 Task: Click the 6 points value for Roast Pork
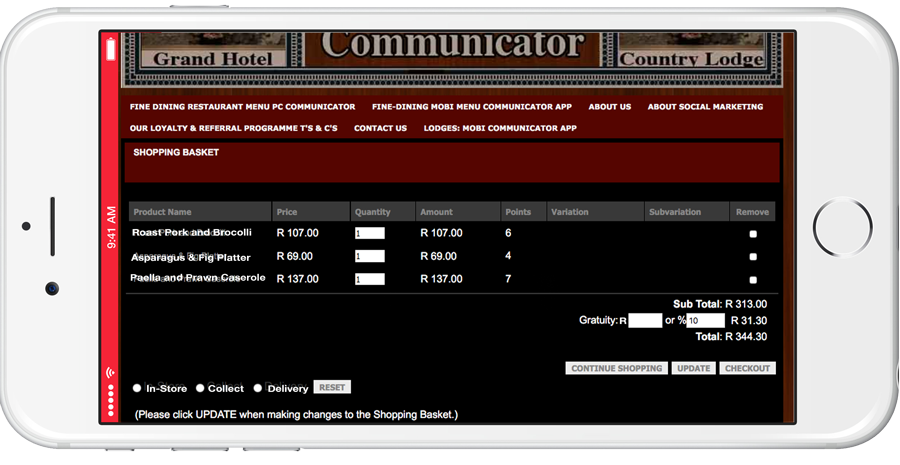tap(508, 233)
